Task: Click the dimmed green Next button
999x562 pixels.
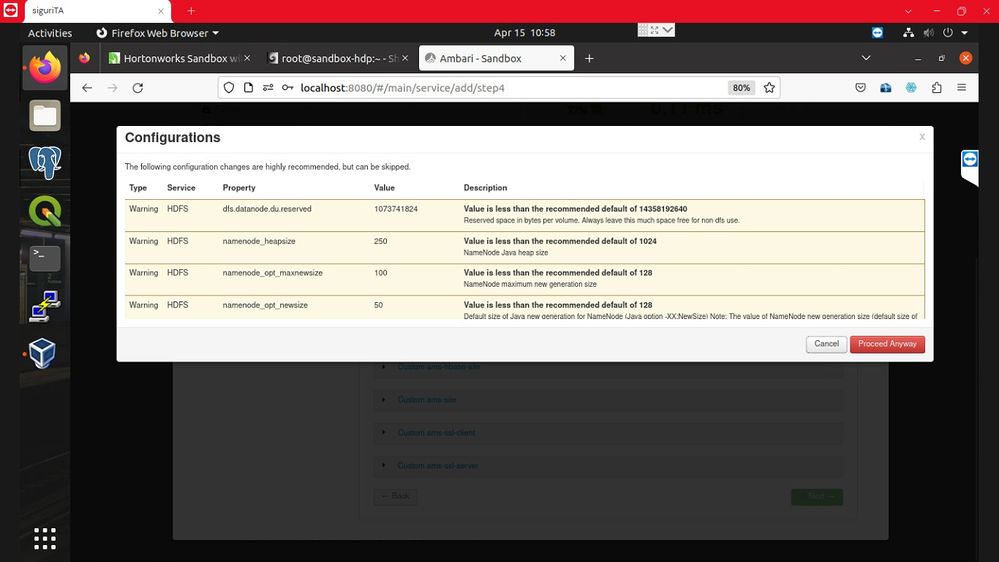Action: (x=817, y=496)
